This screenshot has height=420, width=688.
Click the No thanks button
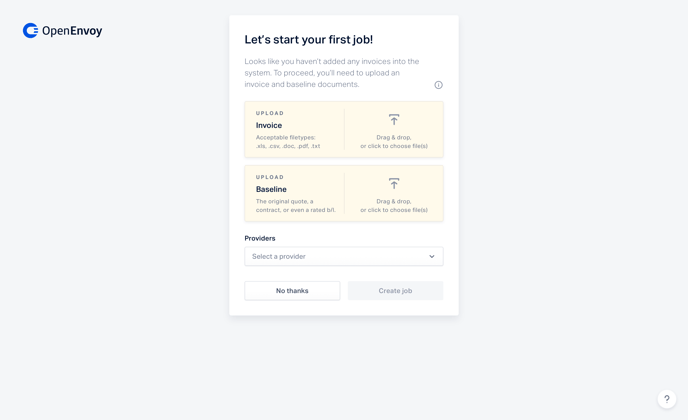click(x=292, y=291)
